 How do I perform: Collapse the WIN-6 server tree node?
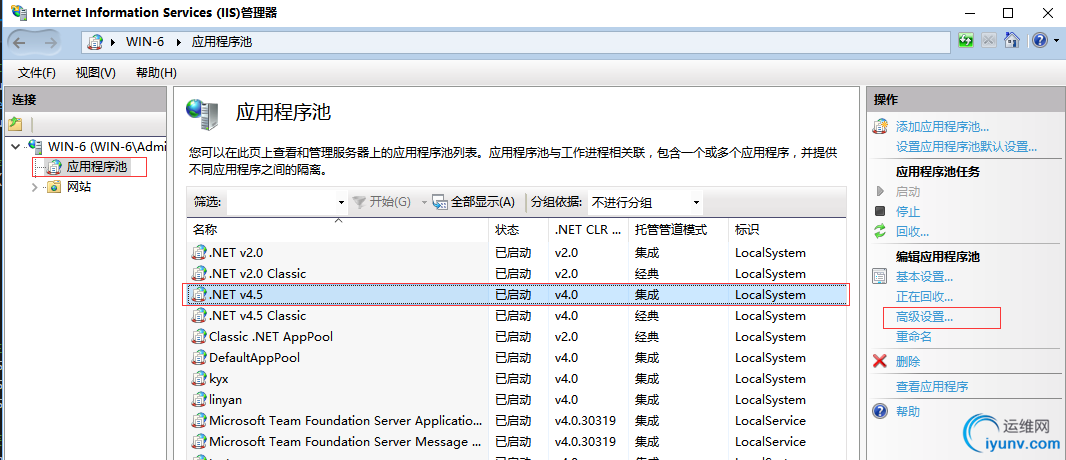pyautogui.click(x=16, y=146)
